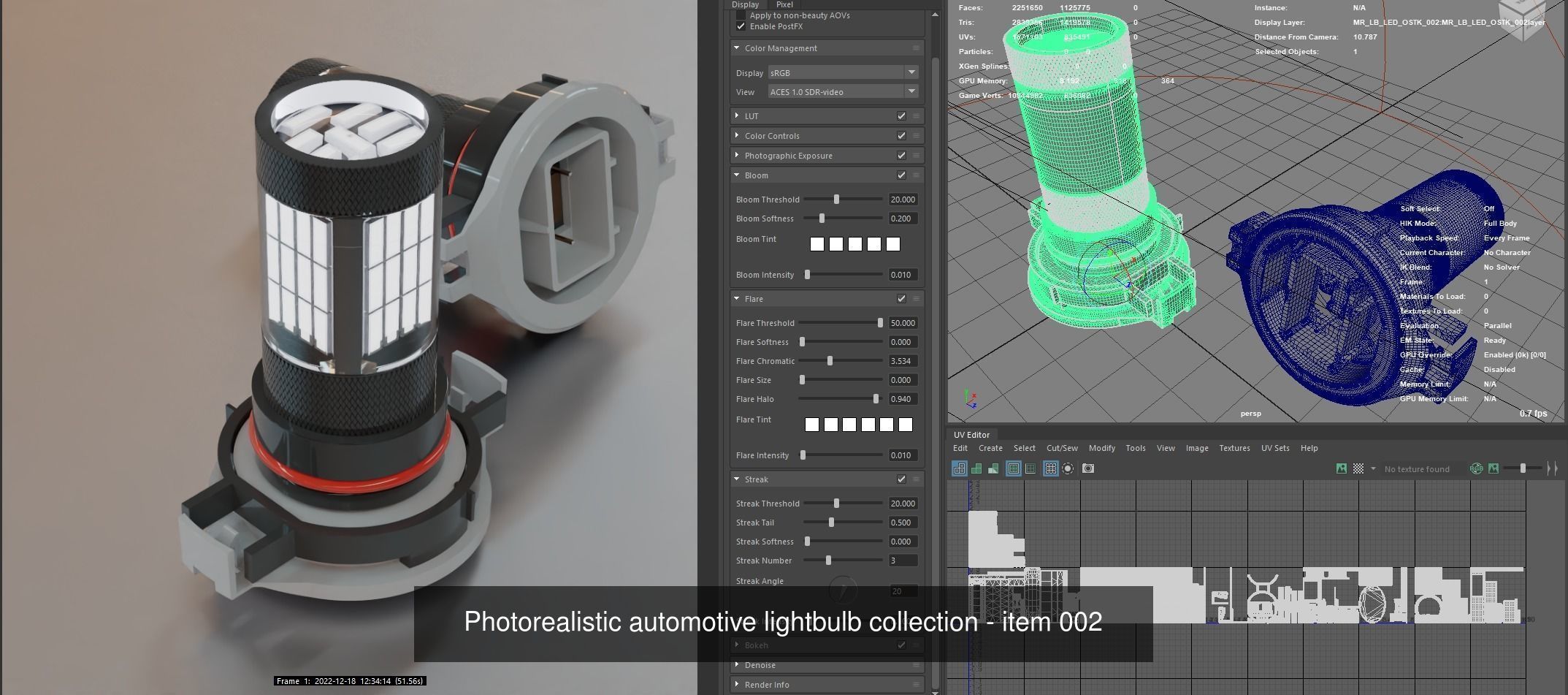The height and width of the screenshot is (695, 1568).
Task: Click the post-effects panel scroll up arrow
Action: pos(935,15)
